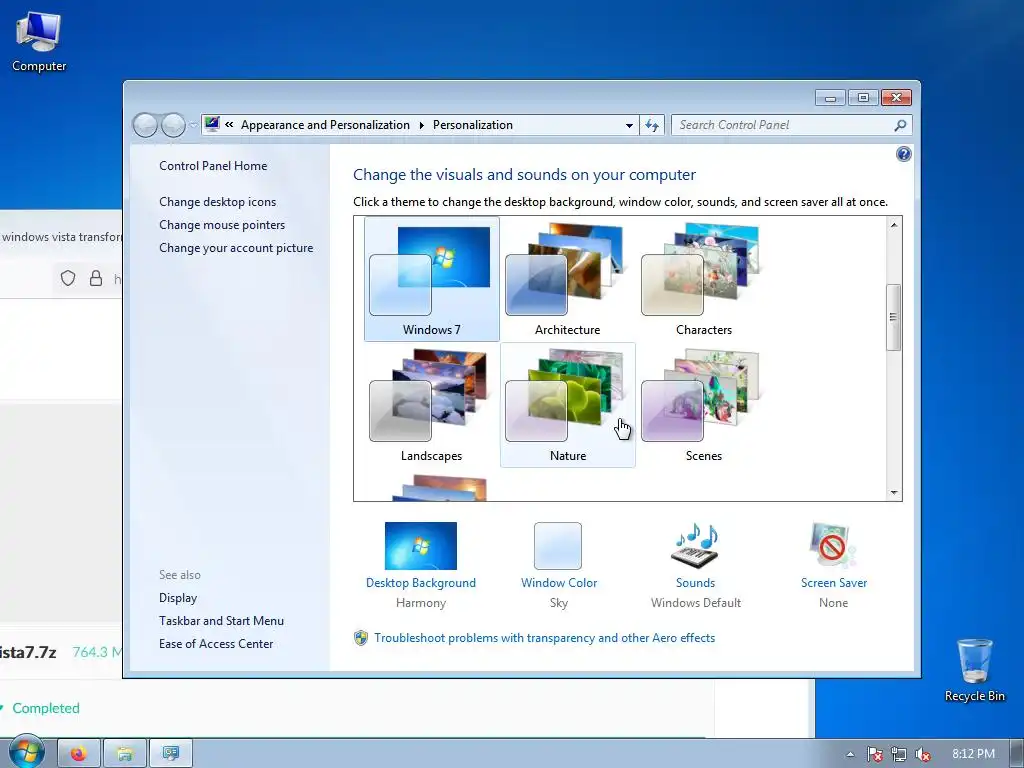
Task: Select the Architecture theme
Action: click(x=568, y=279)
